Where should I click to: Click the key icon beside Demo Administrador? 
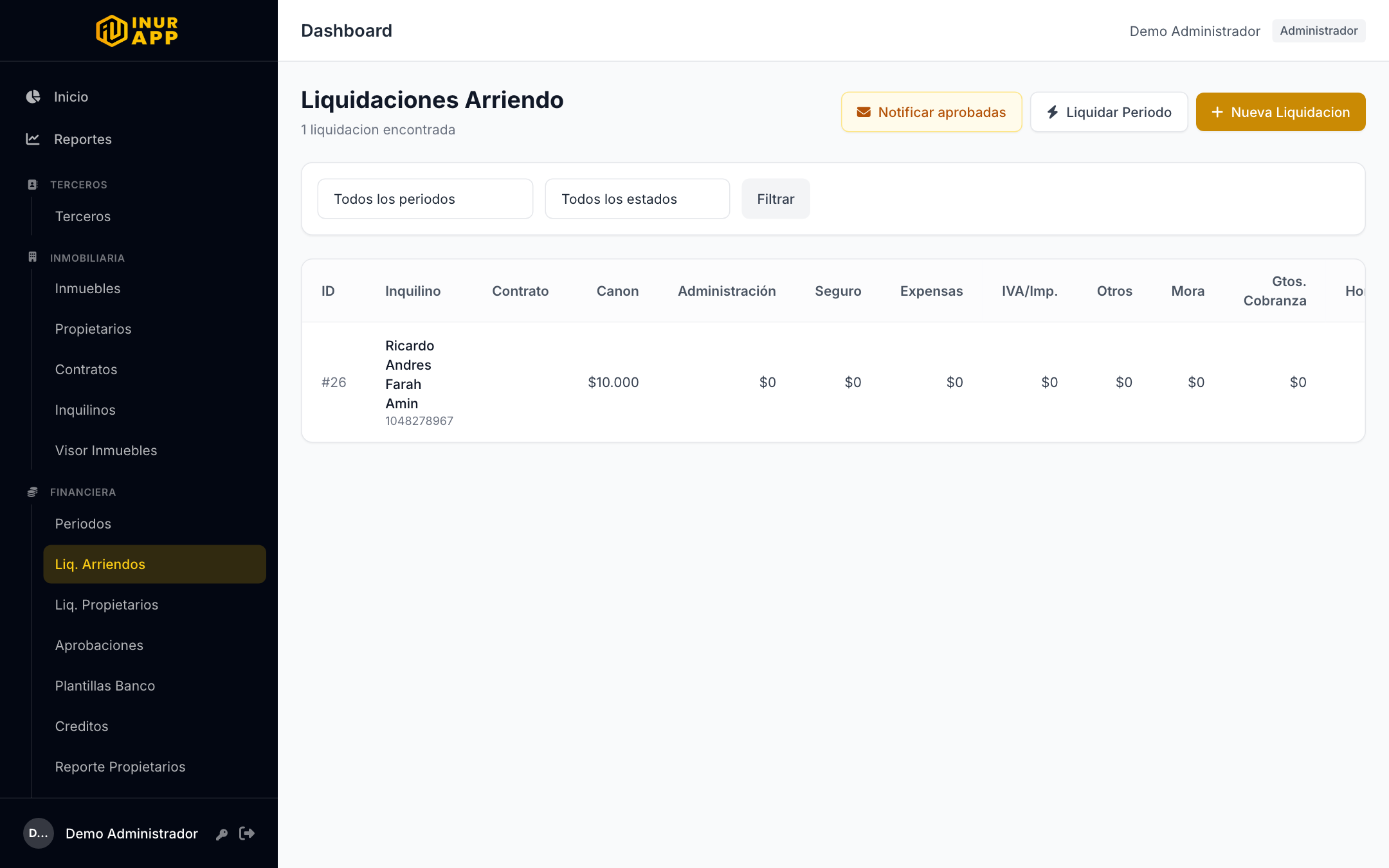222,834
